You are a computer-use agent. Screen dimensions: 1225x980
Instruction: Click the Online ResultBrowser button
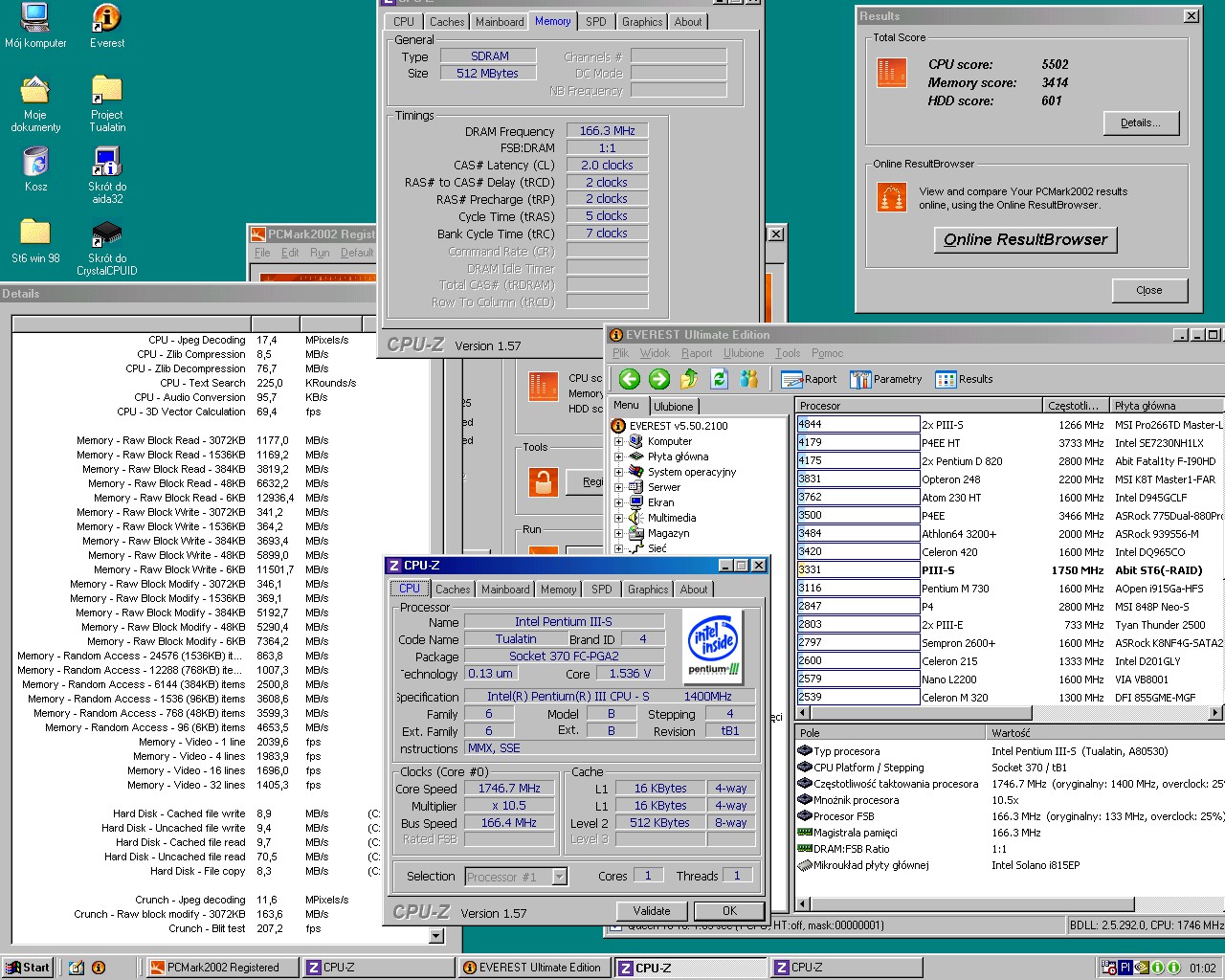point(1025,239)
